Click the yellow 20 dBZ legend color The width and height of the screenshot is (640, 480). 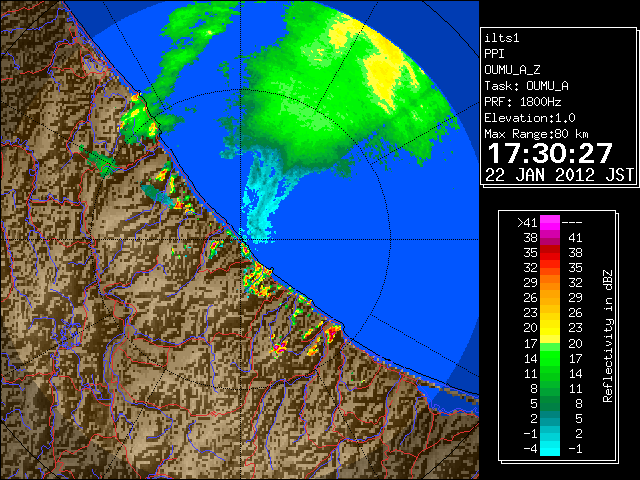[550, 328]
